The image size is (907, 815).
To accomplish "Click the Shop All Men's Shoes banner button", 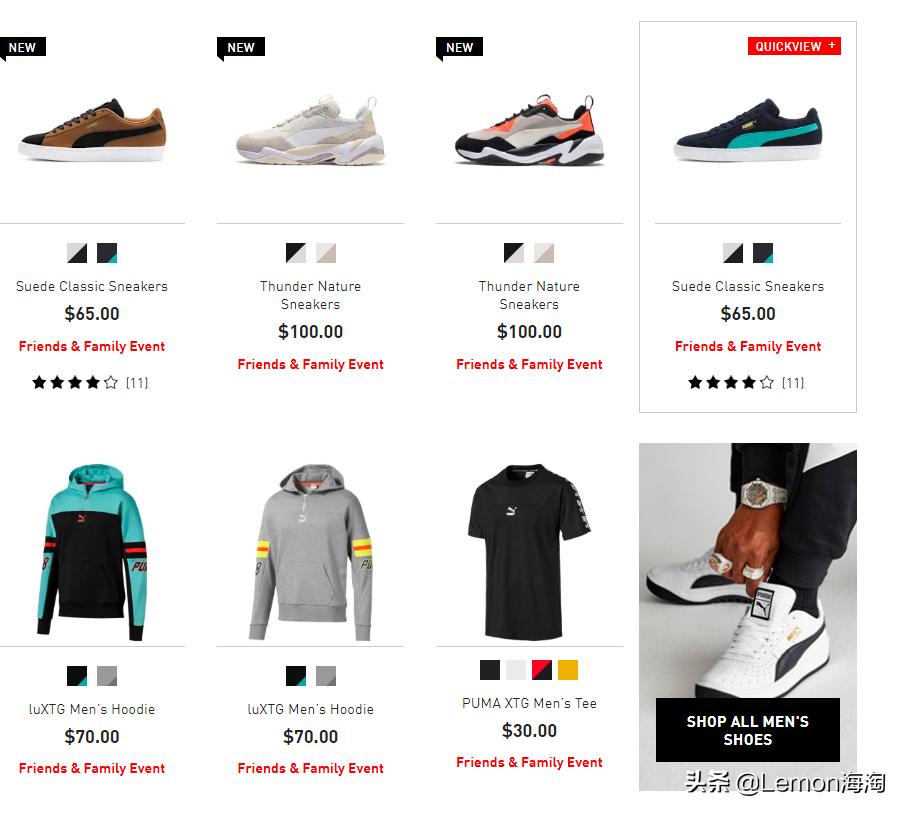I will click(x=747, y=730).
